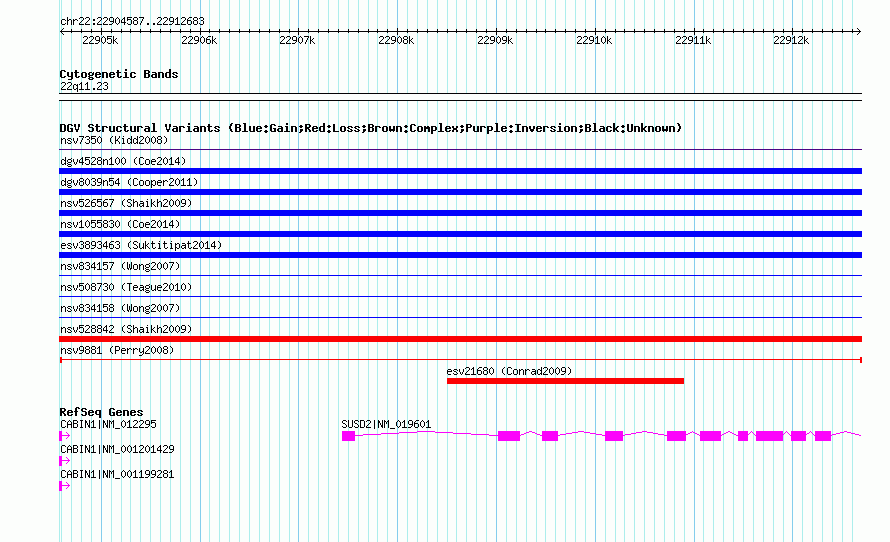Open the Cytogenetic Bands track heading
The image size is (890, 542).
[119, 74]
